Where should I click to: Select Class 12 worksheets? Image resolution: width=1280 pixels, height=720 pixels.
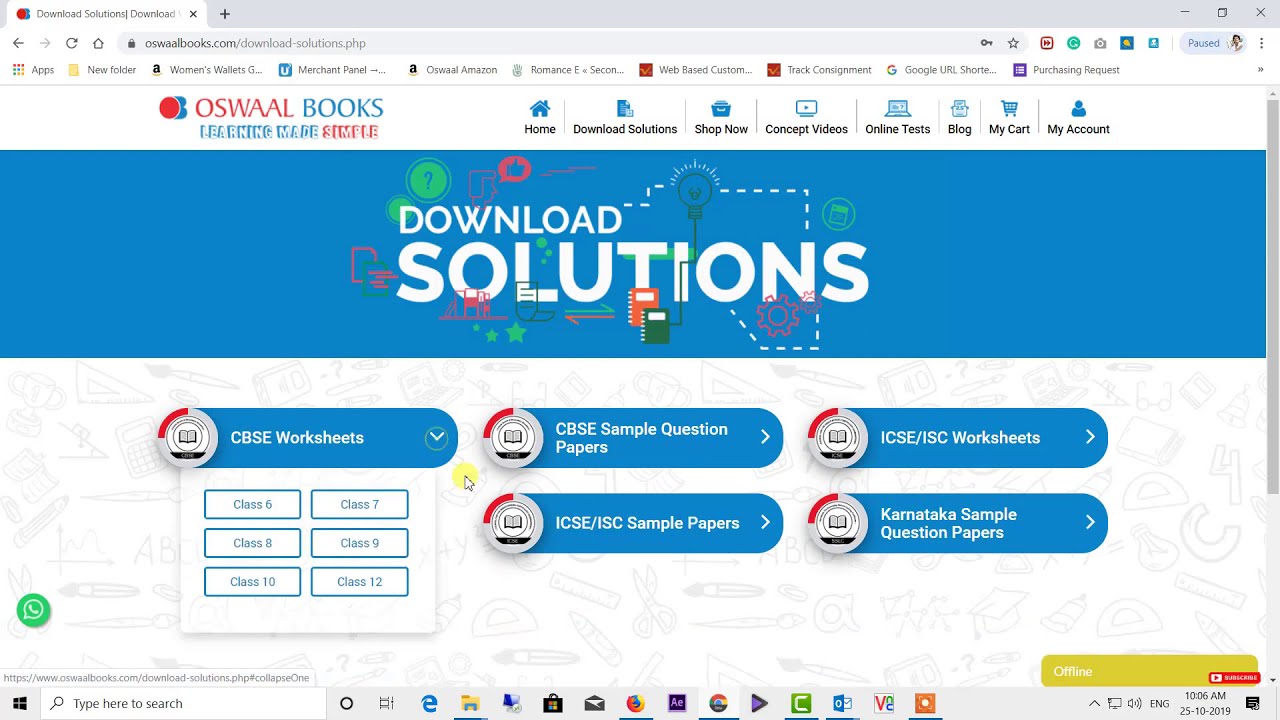click(359, 581)
